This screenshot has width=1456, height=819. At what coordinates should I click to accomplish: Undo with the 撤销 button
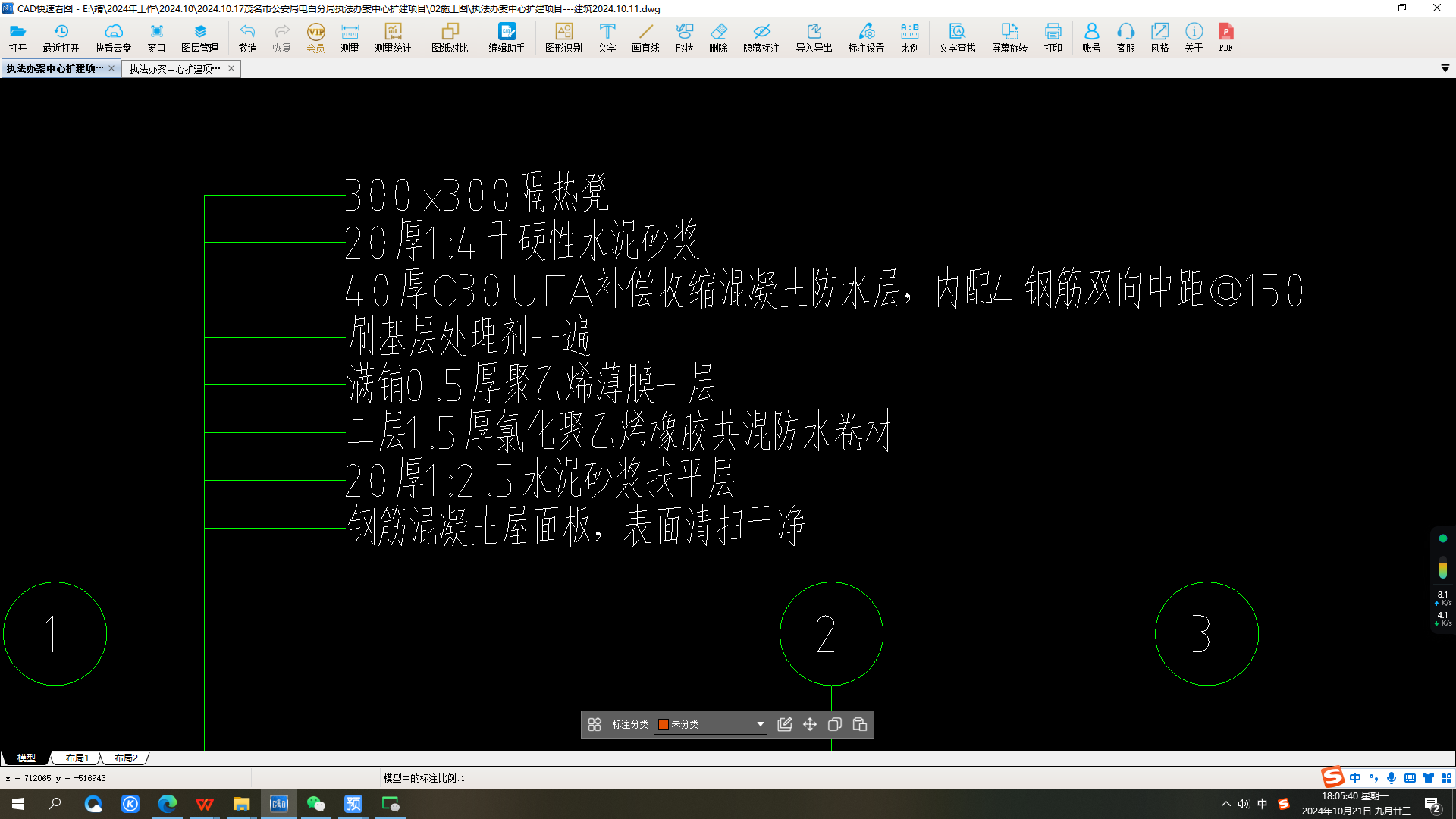pos(247,37)
